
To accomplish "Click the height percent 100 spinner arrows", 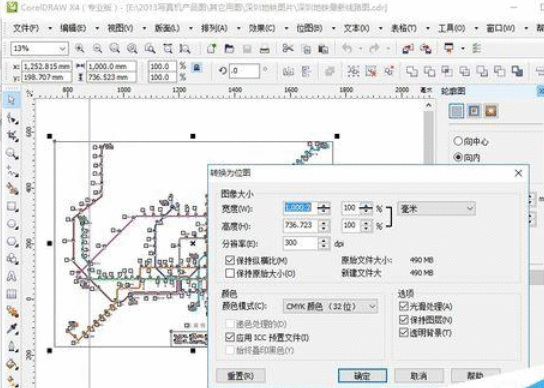I will pyautogui.click(x=366, y=226).
